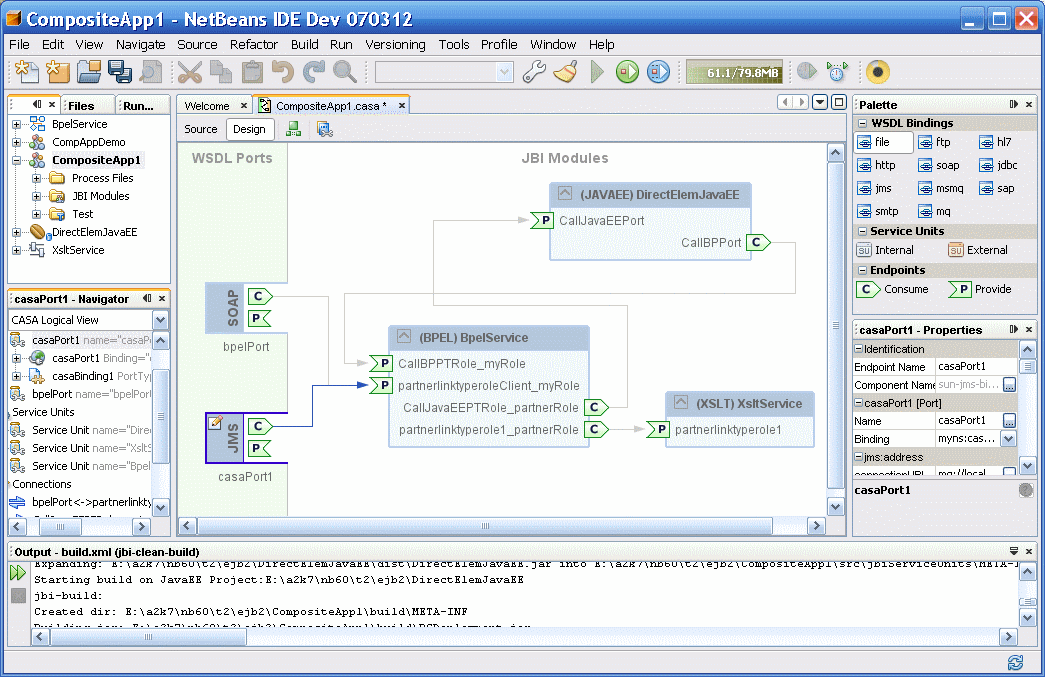This screenshot has width=1045, height=677.
Task: Click the Find magnifier icon
Action: coord(345,72)
